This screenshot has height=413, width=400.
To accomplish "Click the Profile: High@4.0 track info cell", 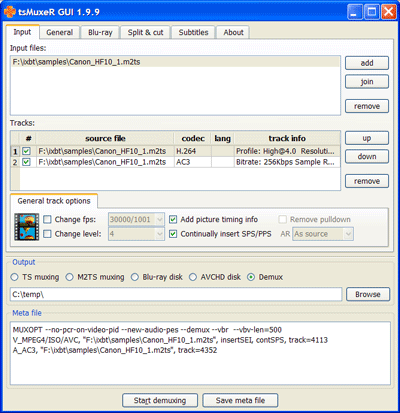I will pyautogui.click(x=287, y=151).
